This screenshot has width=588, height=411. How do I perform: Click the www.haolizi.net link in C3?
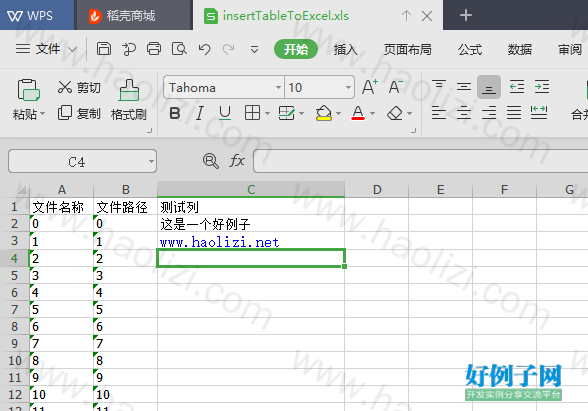click(220, 242)
